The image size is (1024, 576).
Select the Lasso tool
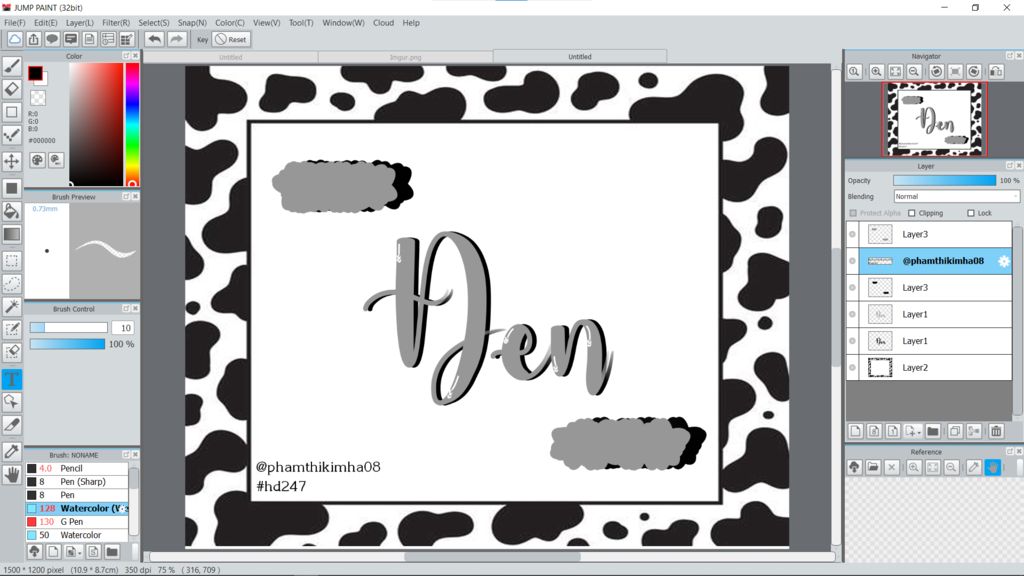(12, 283)
